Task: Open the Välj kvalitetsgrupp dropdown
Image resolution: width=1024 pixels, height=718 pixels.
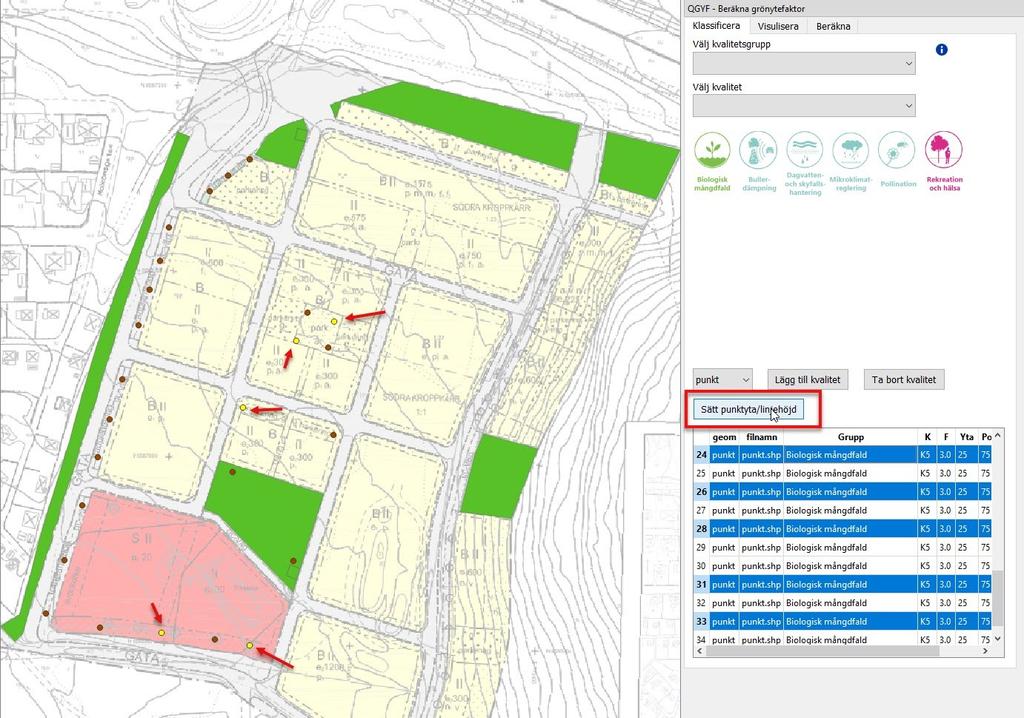Action: click(x=804, y=63)
